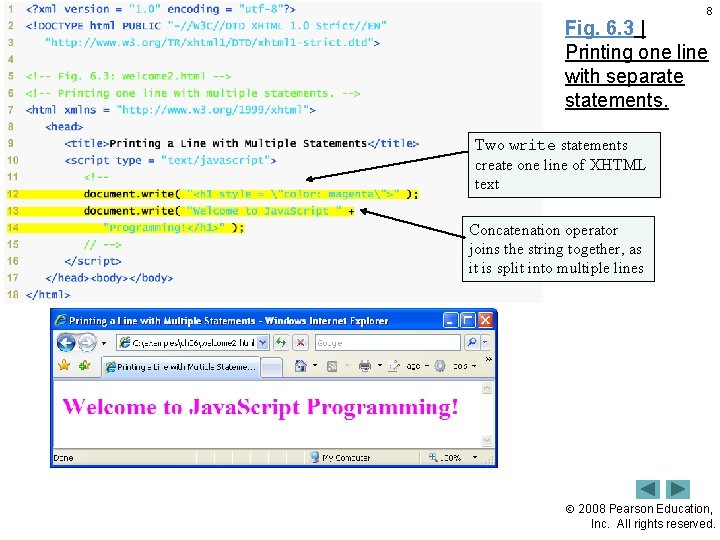Expand the Print options dropdown arrow
Screen dimensions: 720x540
[380, 366]
